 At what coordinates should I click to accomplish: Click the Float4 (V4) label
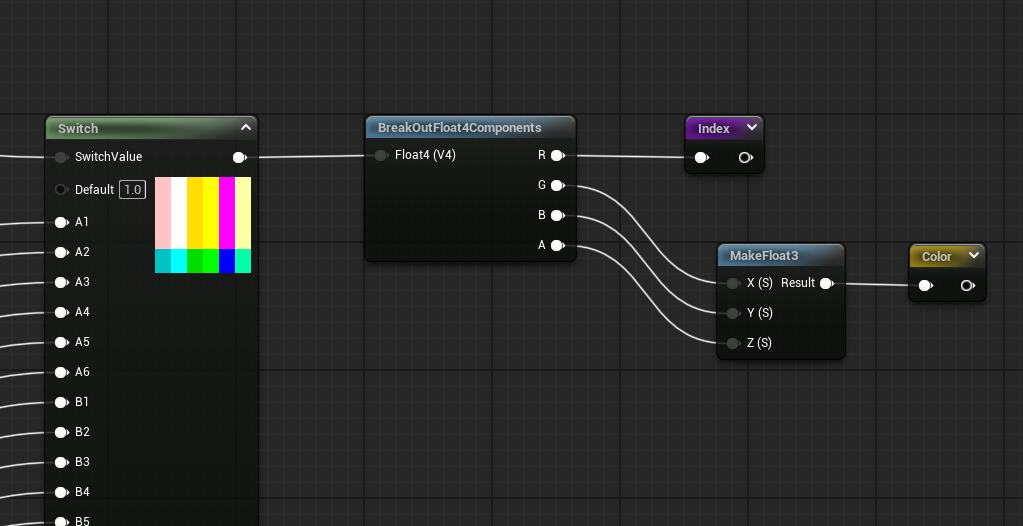[x=425, y=155]
